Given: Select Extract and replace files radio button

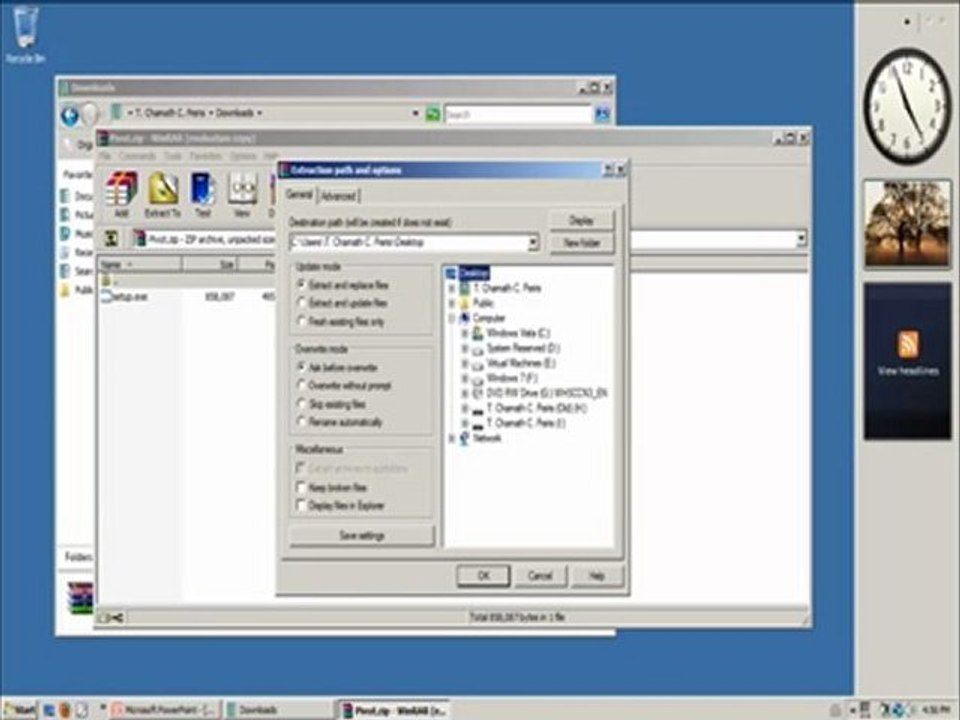Looking at the screenshot, I should click(301, 285).
